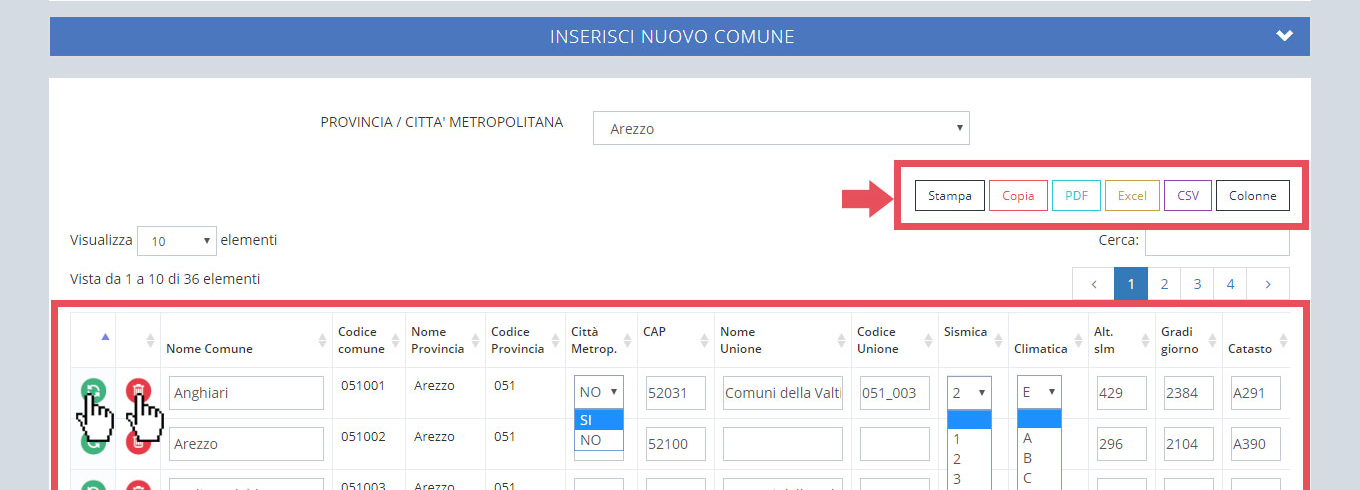Click the Copia button
Screen dimensions: 1360x490
pyautogui.click(x=1018, y=196)
